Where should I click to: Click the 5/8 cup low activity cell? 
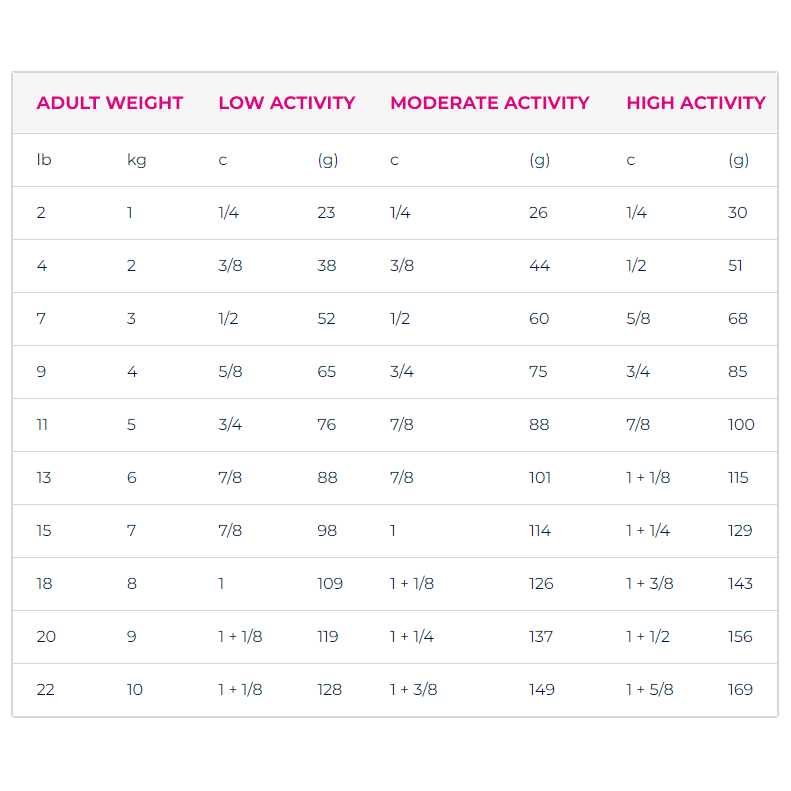pos(230,371)
